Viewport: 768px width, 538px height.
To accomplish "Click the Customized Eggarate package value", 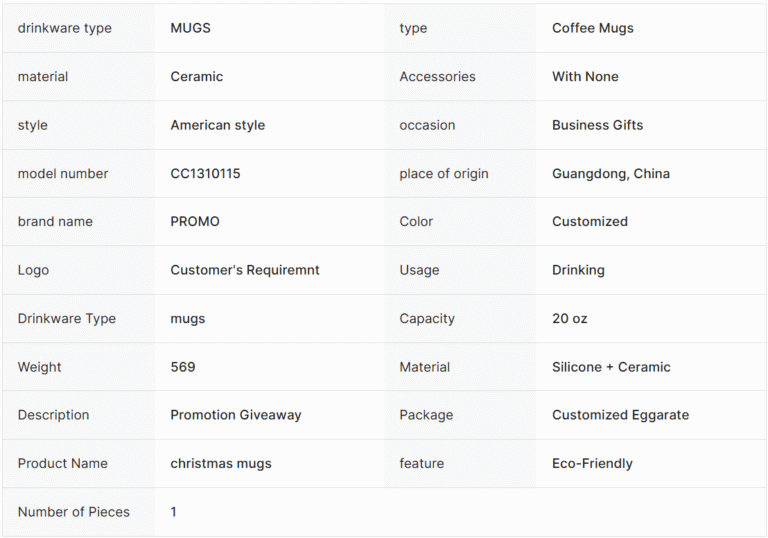I will click(620, 415).
